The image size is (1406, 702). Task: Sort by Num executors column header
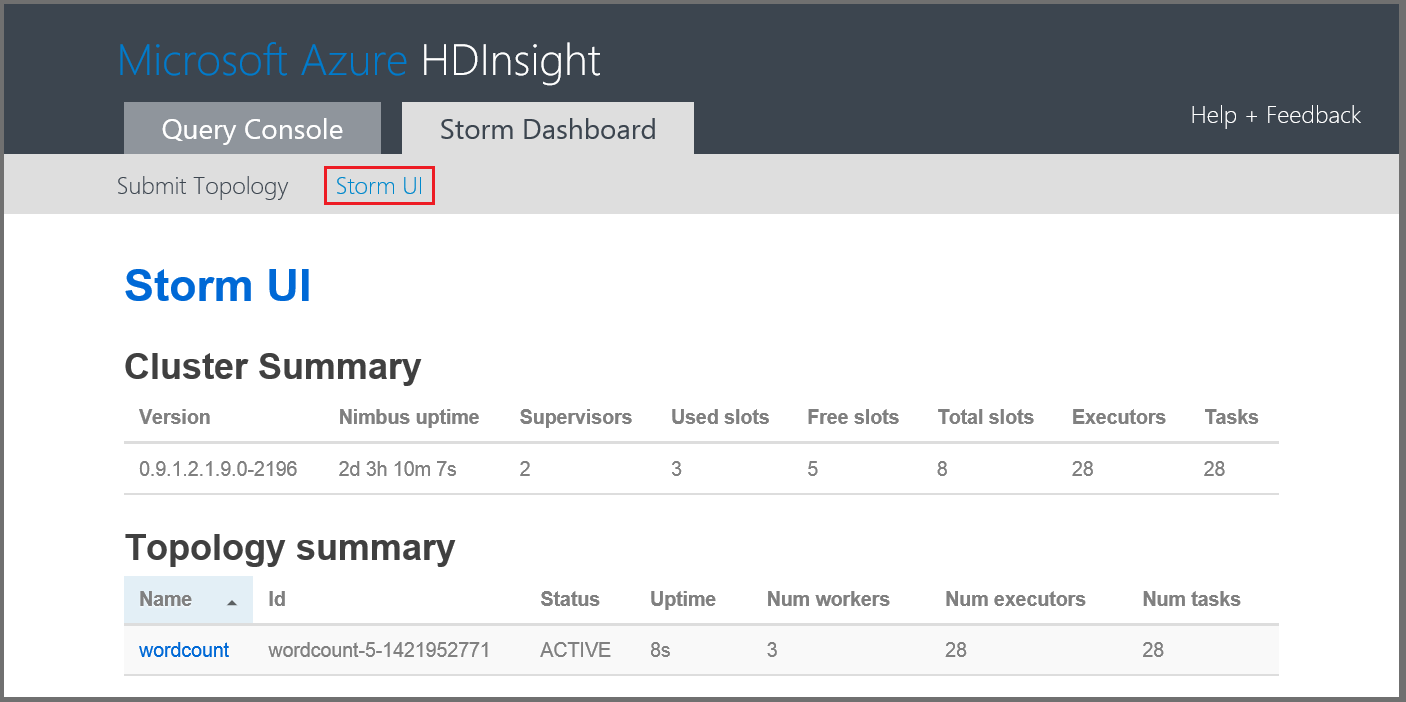(1015, 599)
